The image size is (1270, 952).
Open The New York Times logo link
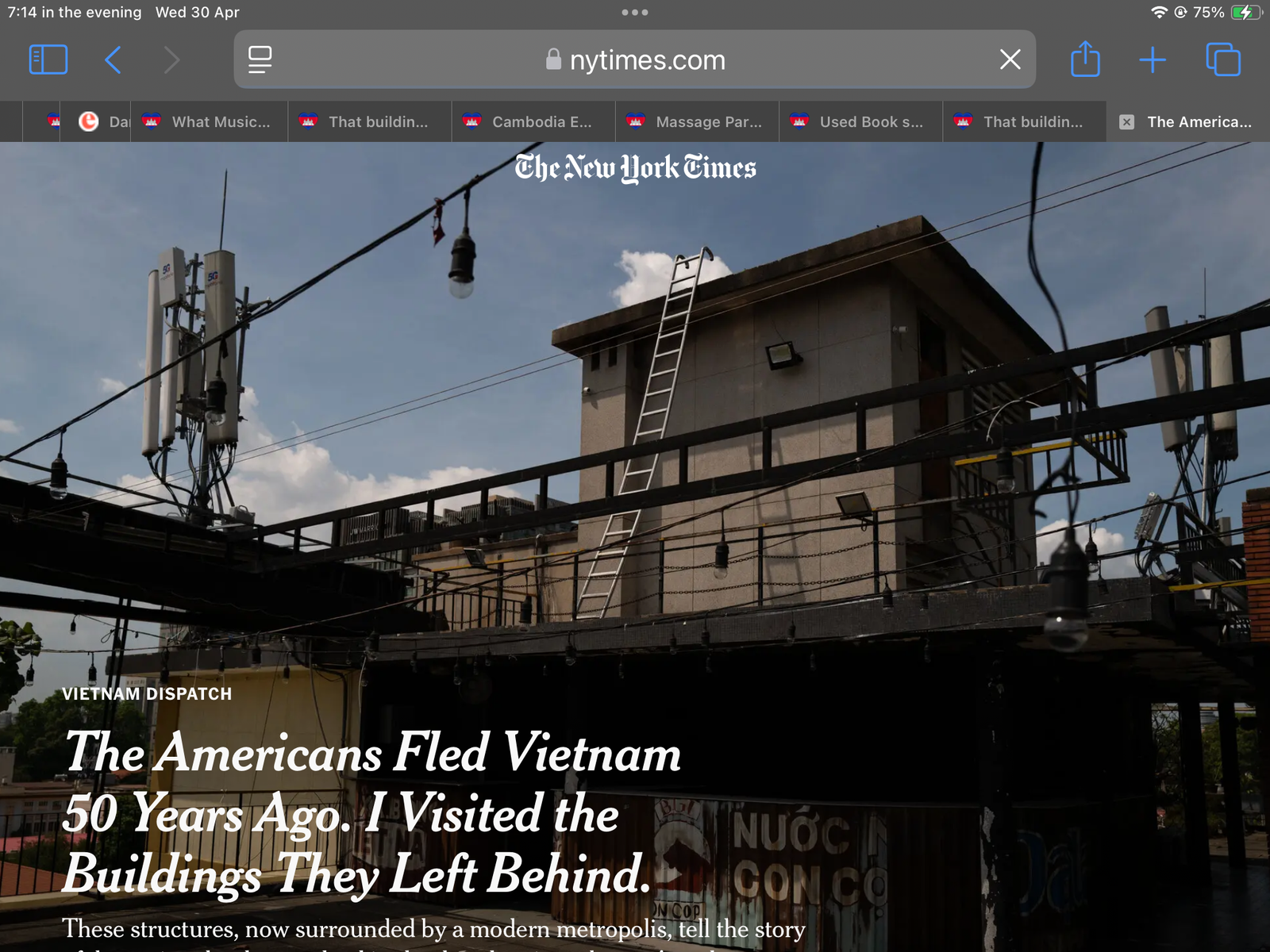pyautogui.click(x=635, y=167)
